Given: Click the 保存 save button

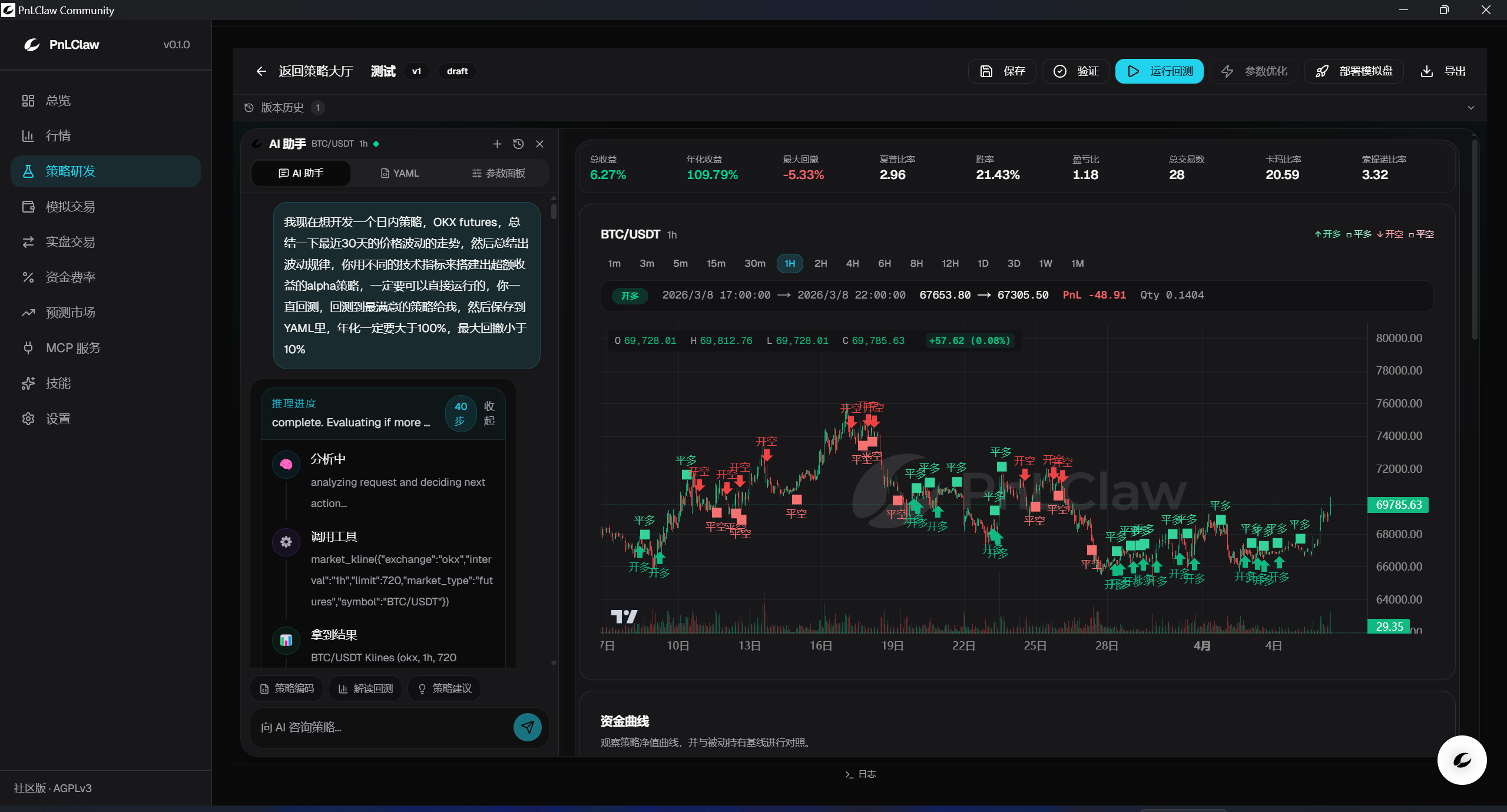Looking at the screenshot, I should pos(1002,71).
